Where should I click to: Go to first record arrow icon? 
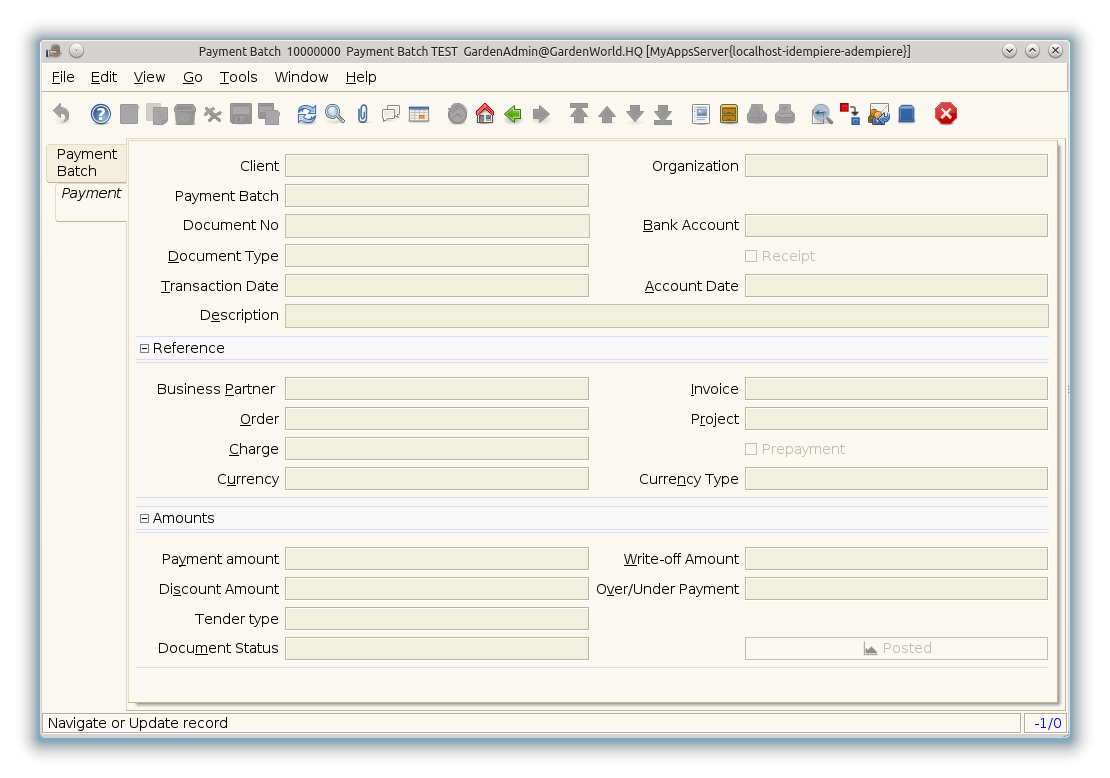[x=578, y=114]
